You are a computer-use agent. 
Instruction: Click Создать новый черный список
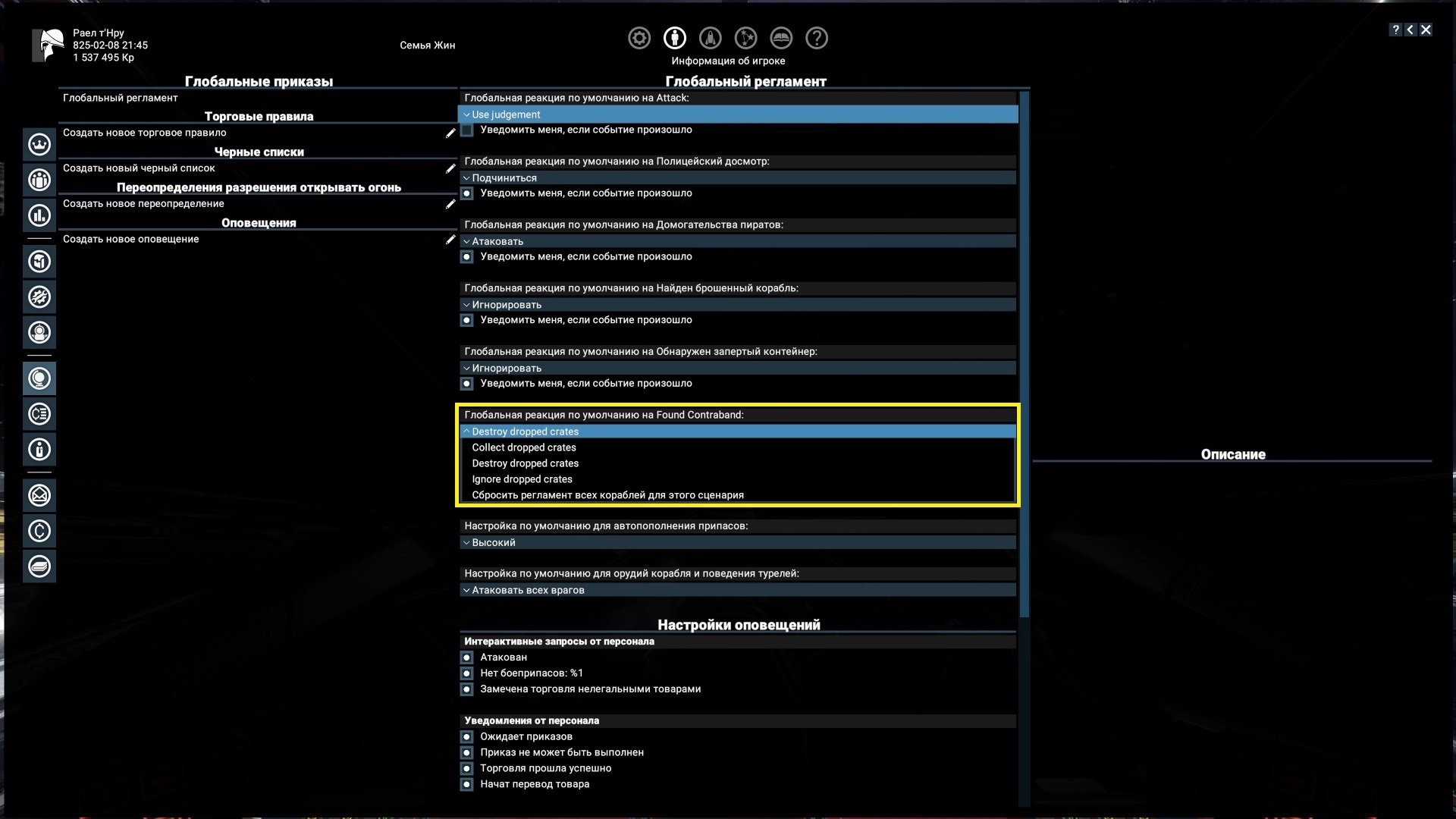click(x=139, y=168)
